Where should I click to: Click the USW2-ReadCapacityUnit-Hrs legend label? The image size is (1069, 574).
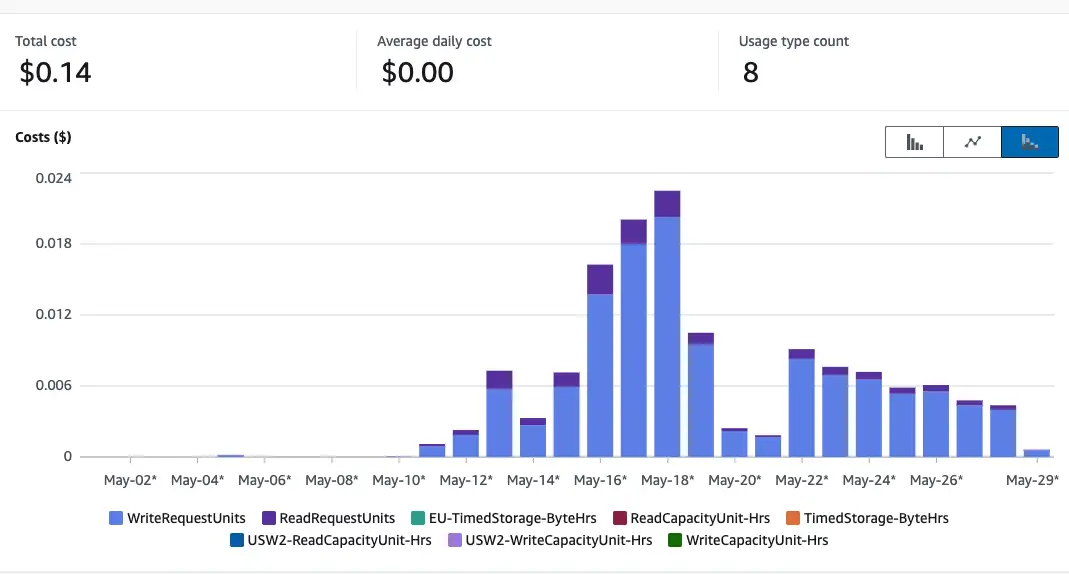319,540
